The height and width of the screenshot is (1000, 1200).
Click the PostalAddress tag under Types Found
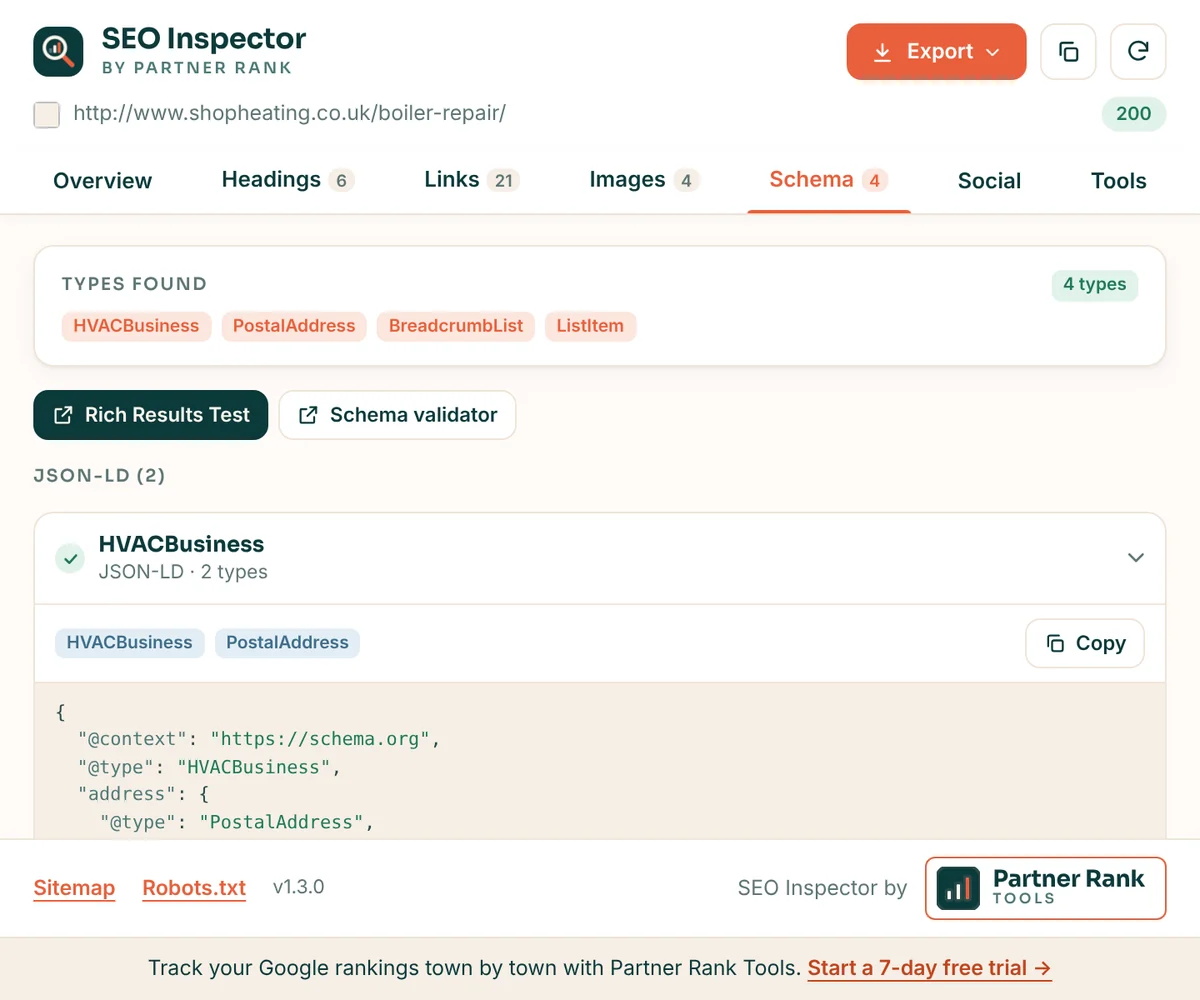(294, 326)
